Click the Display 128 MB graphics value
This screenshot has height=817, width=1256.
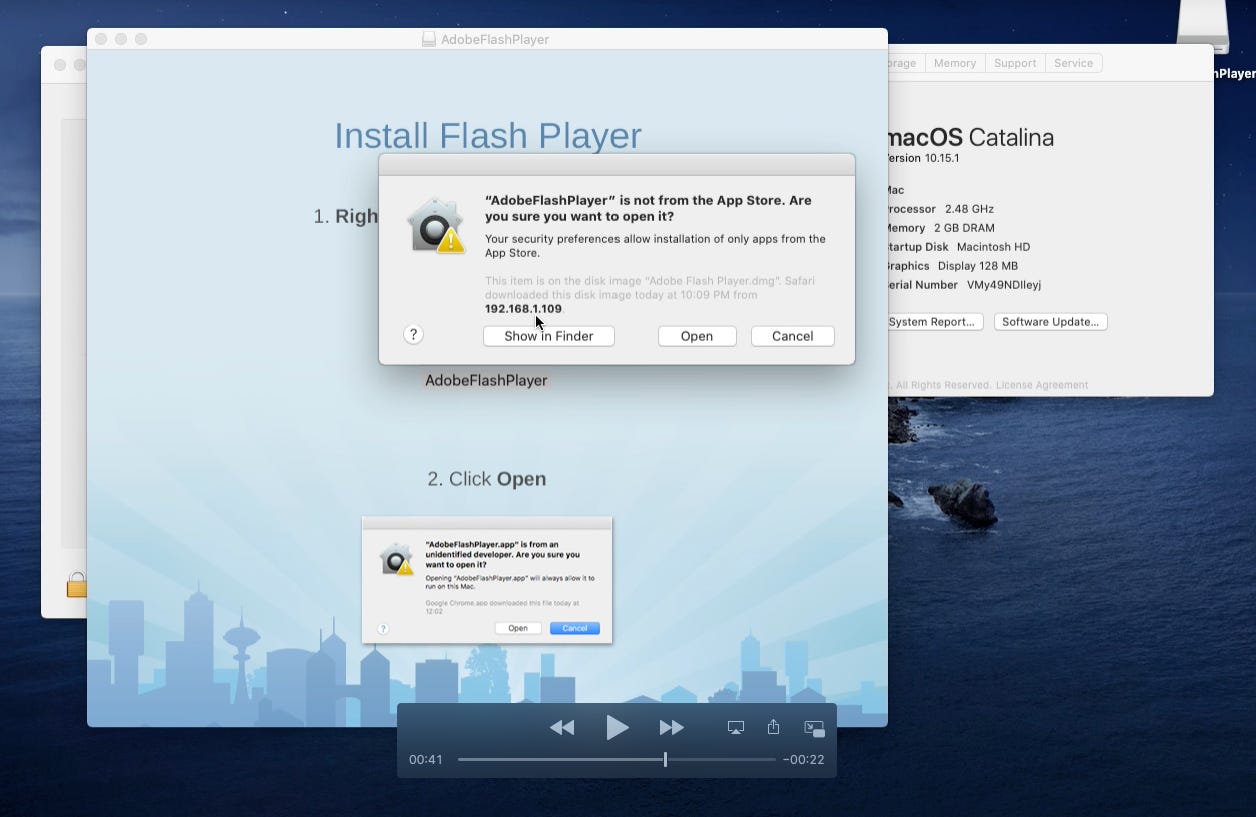978,266
